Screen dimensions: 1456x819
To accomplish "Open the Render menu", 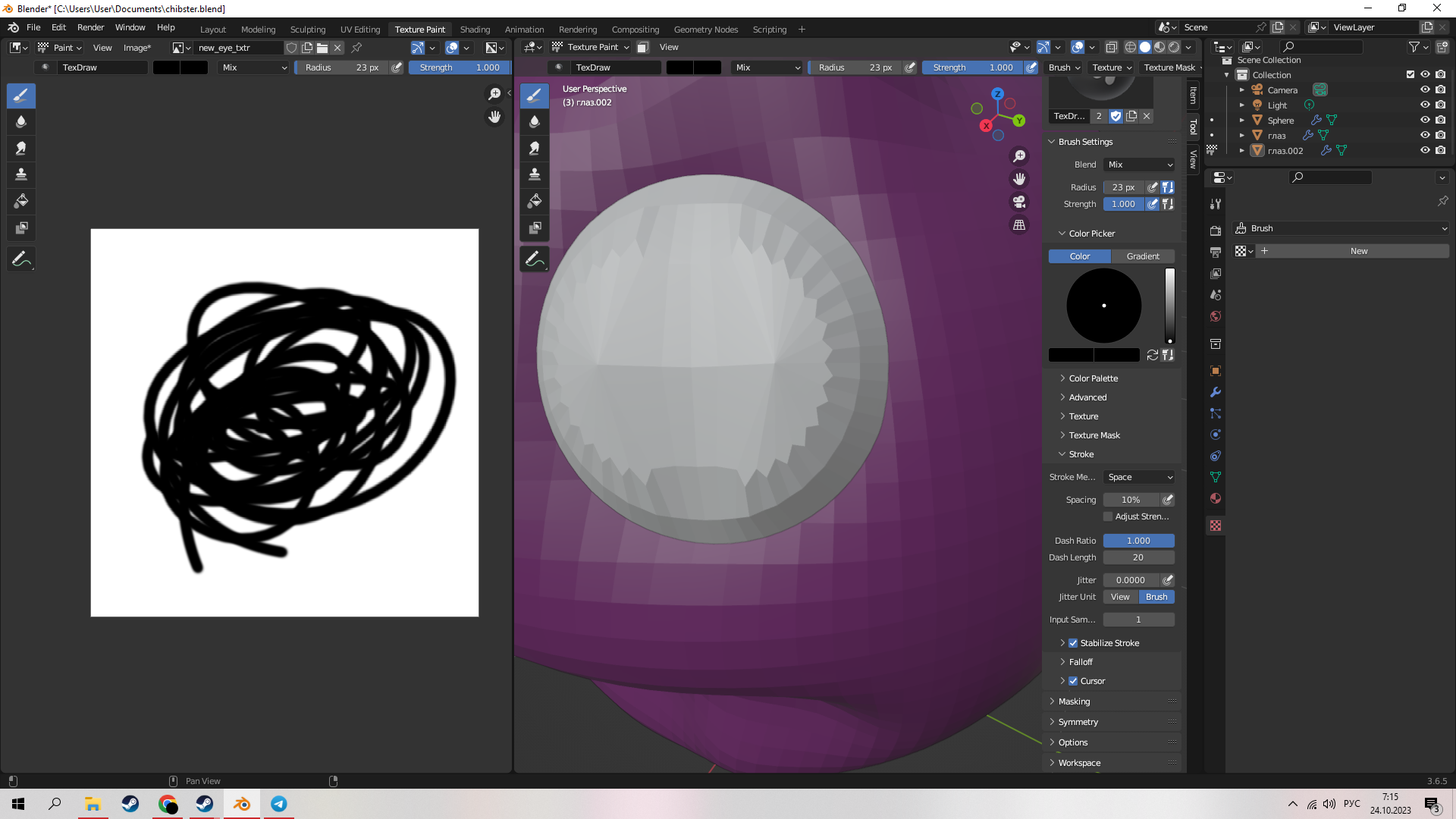I will pos(90,27).
